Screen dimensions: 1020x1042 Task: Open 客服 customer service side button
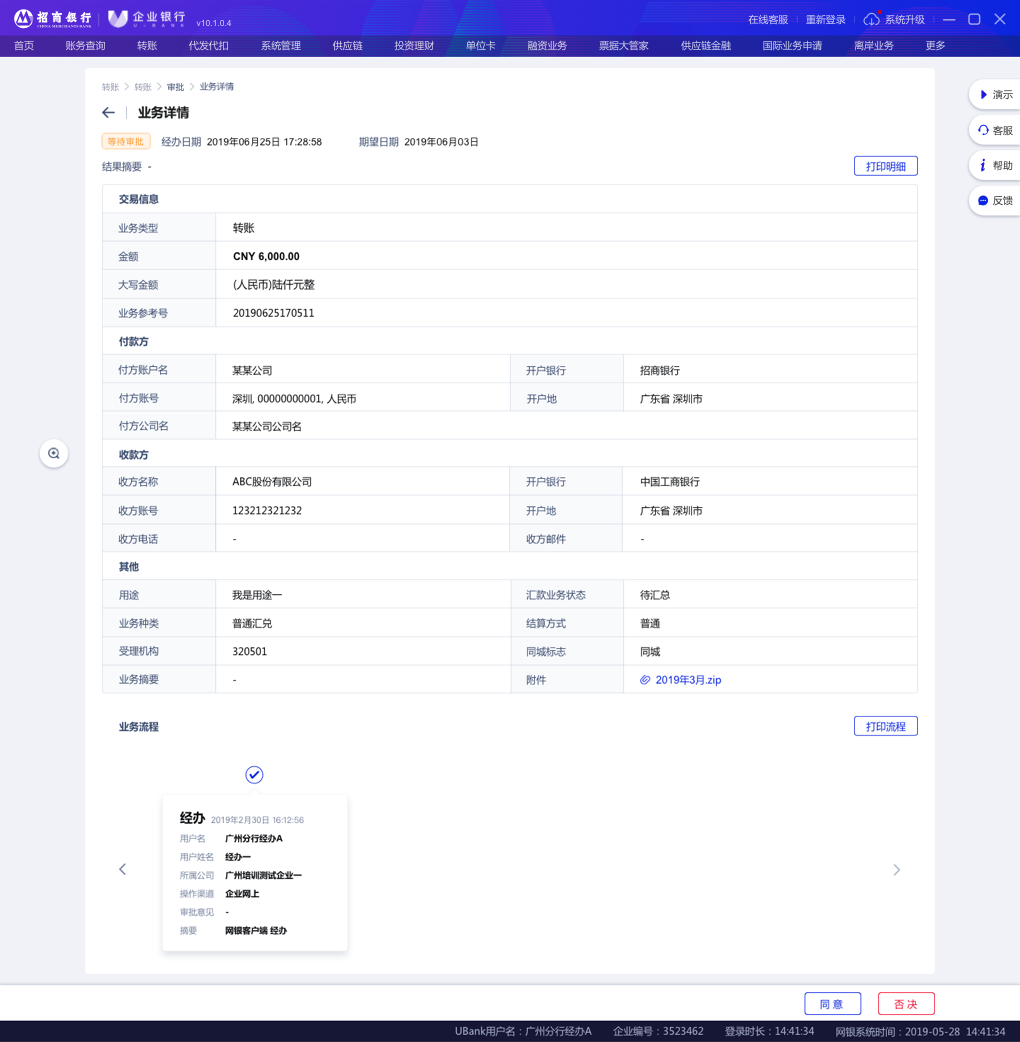[995, 130]
